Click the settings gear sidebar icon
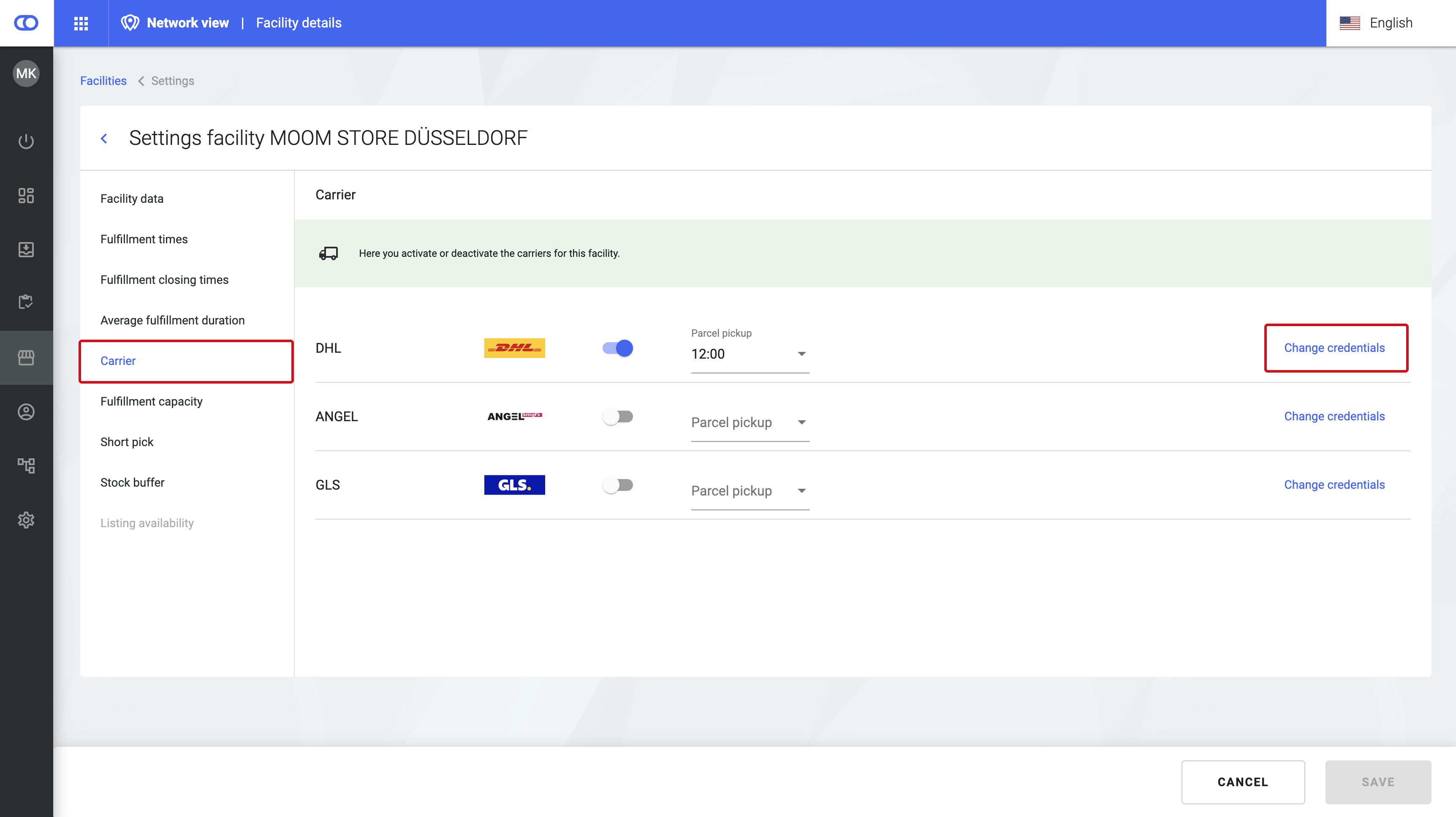Image resolution: width=1456 pixels, height=817 pixels. click(26, 520)
